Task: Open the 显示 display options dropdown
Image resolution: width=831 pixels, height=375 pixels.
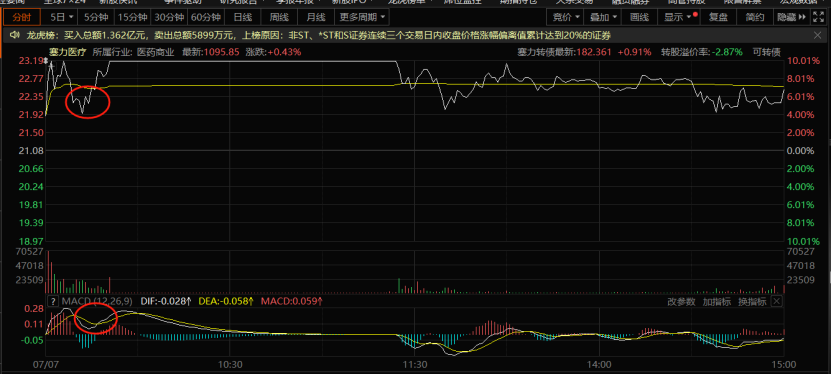Action: (679, 17)
